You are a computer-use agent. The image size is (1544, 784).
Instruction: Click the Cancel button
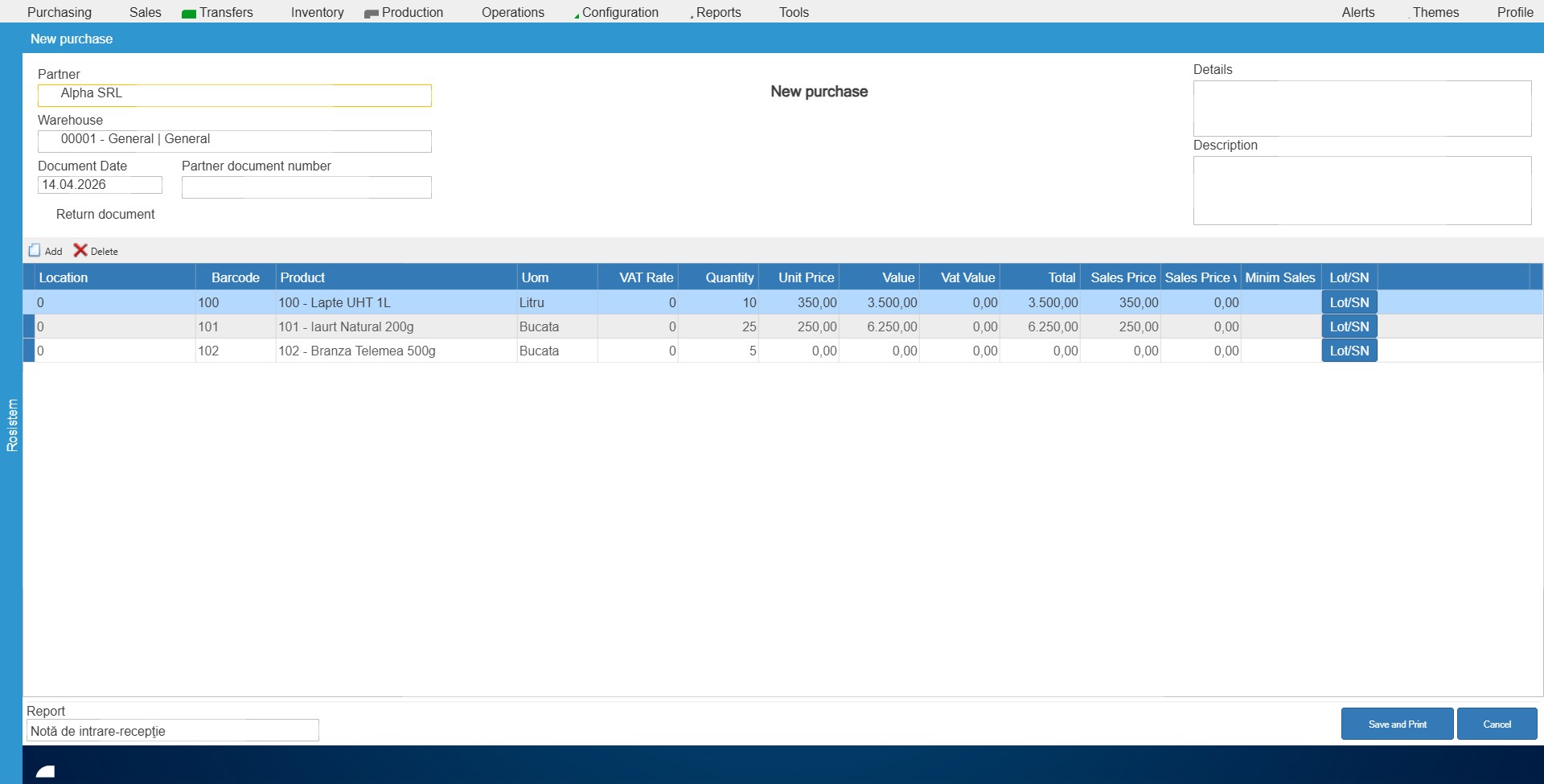pyautogui.click(x=1497, y=724)
